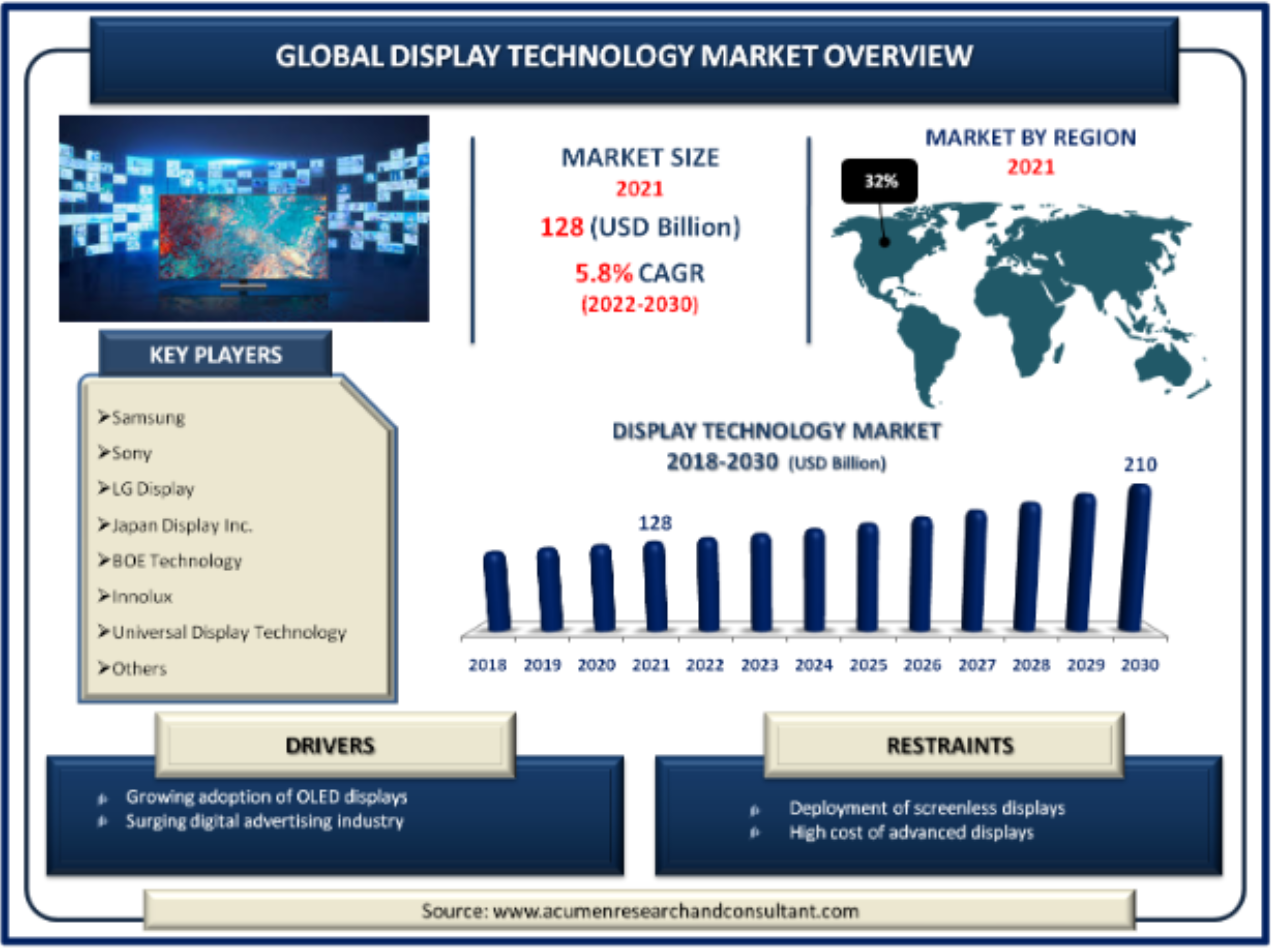Click the 32% North America map marker
The height and width of the screenshot is (948, 1272).
pos(881,180)
